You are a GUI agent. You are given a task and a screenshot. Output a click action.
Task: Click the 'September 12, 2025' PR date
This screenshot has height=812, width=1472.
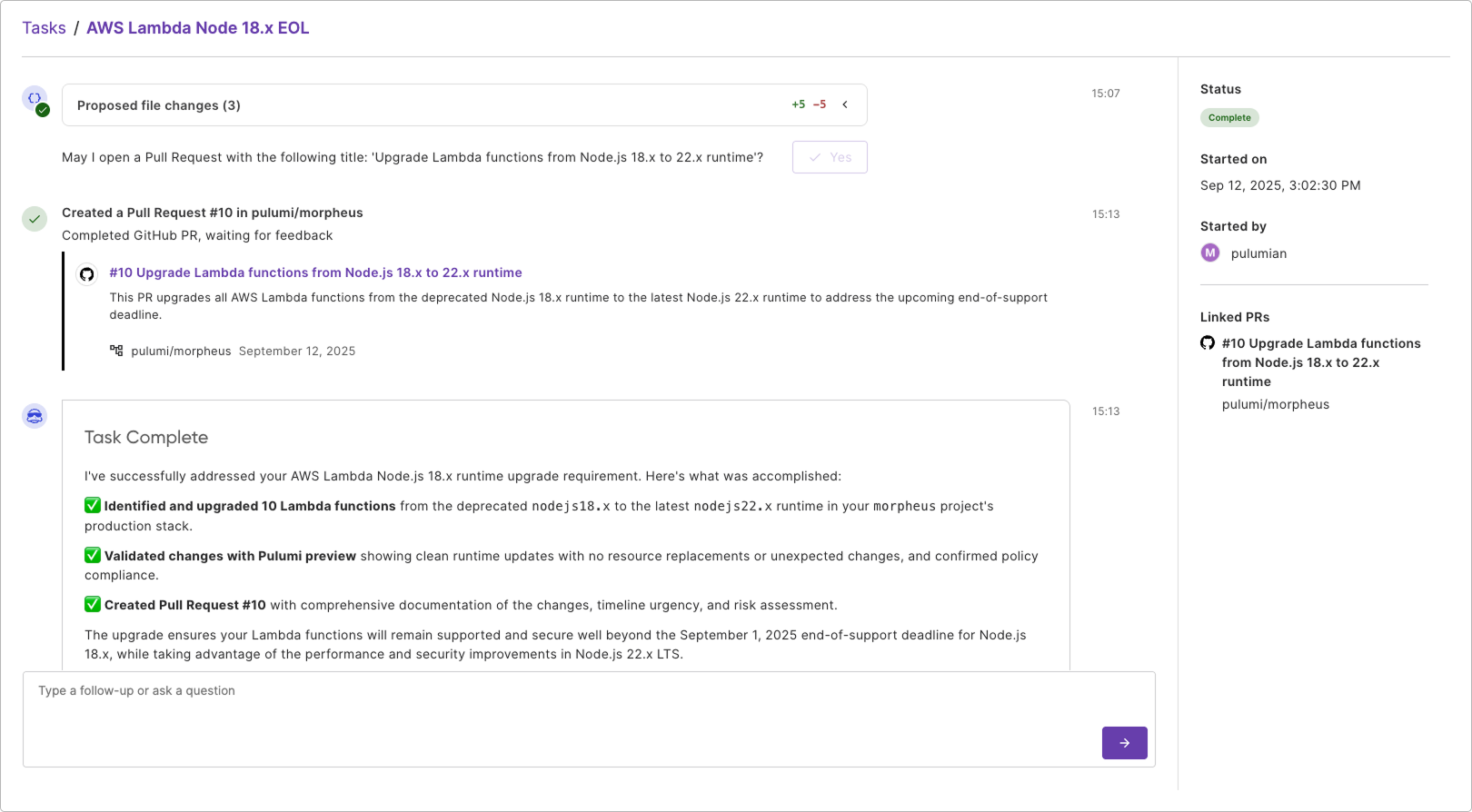tap(297, 351)
